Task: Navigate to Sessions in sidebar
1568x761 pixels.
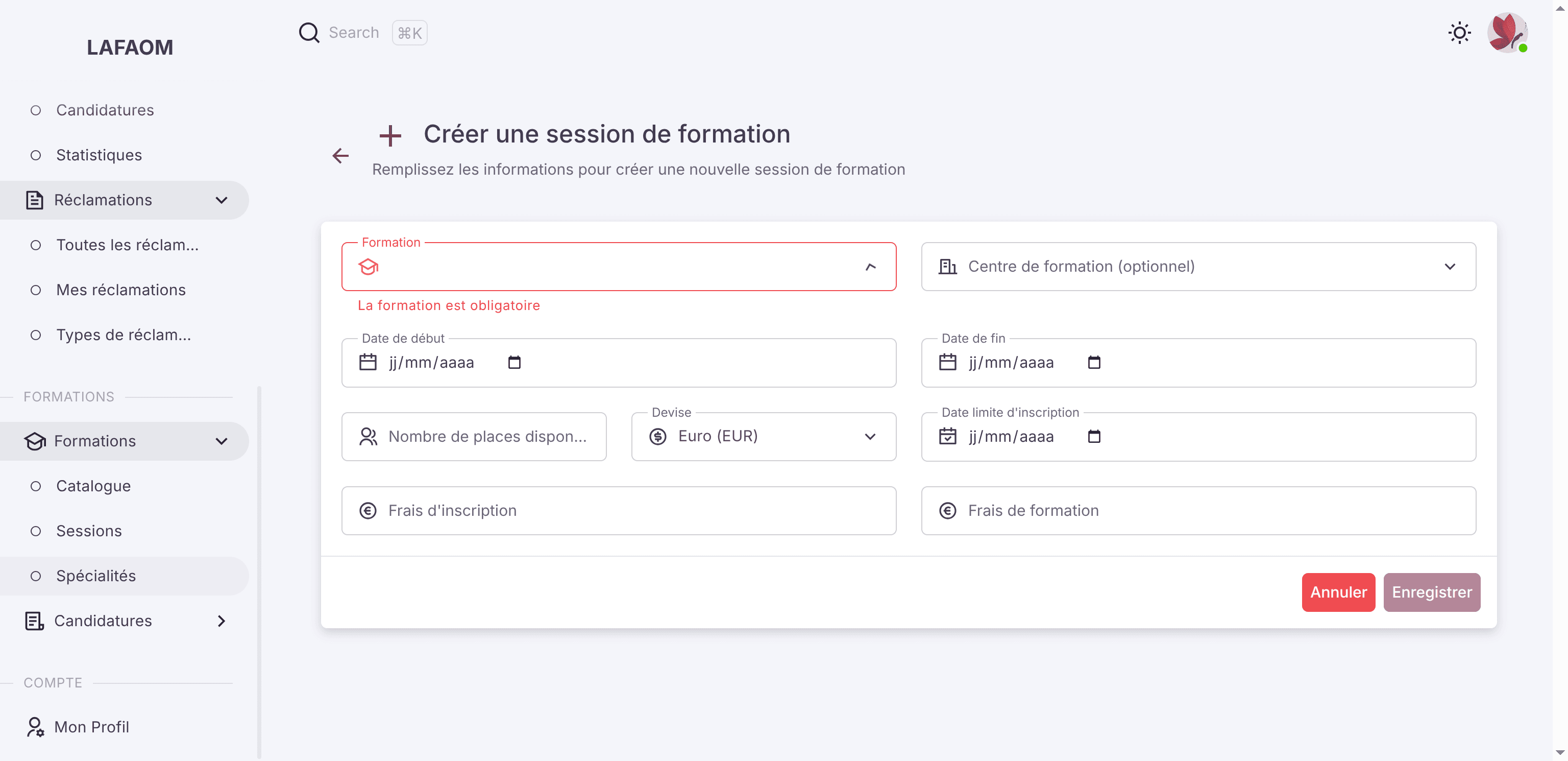Action: (124, 531)
